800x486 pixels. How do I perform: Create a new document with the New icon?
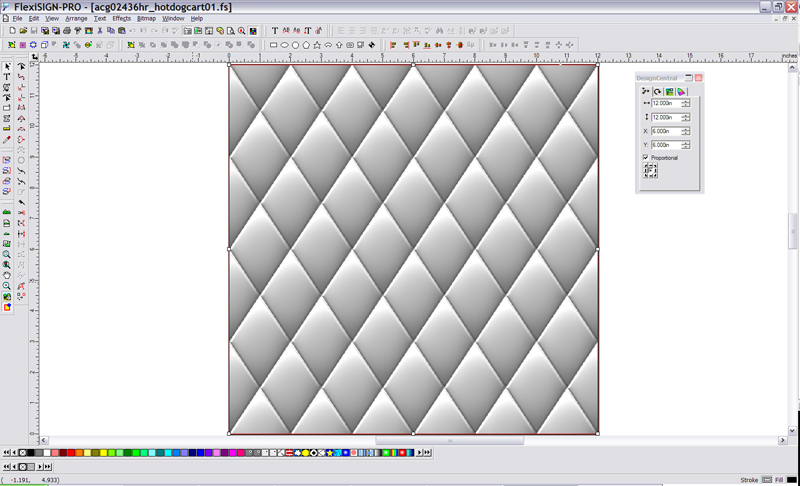tap(12, 31)
